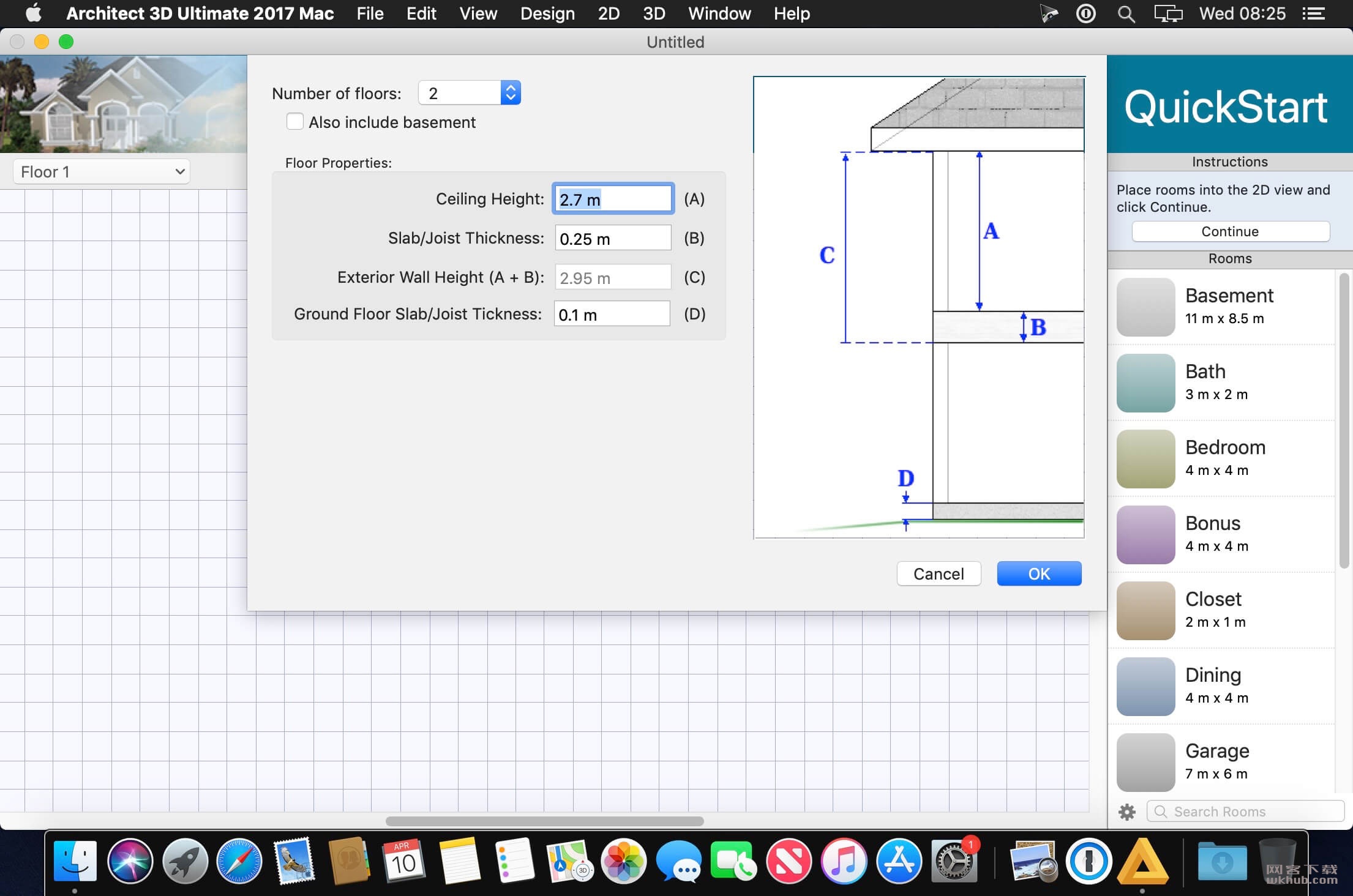The image size is (1353, 896).
Task: Open System Preferences from the dock
Action: tap(954, 861)
